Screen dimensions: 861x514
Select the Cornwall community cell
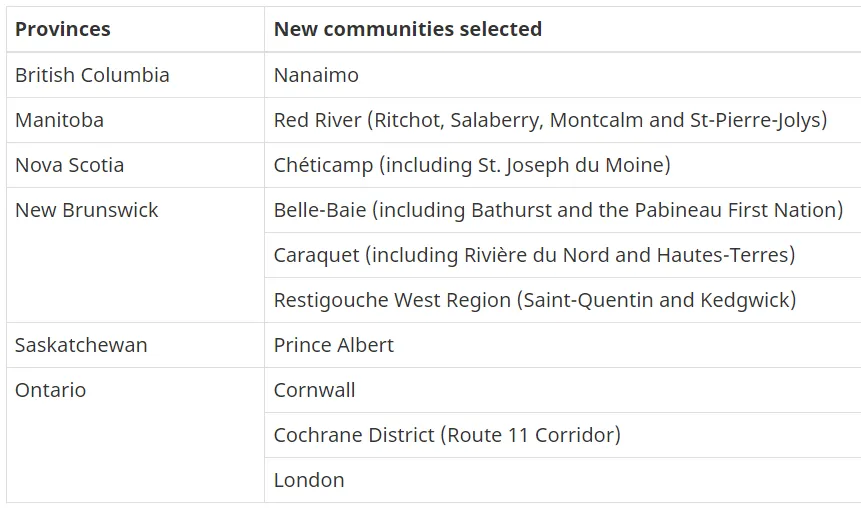pyautogui.click(x=314, y=390)
